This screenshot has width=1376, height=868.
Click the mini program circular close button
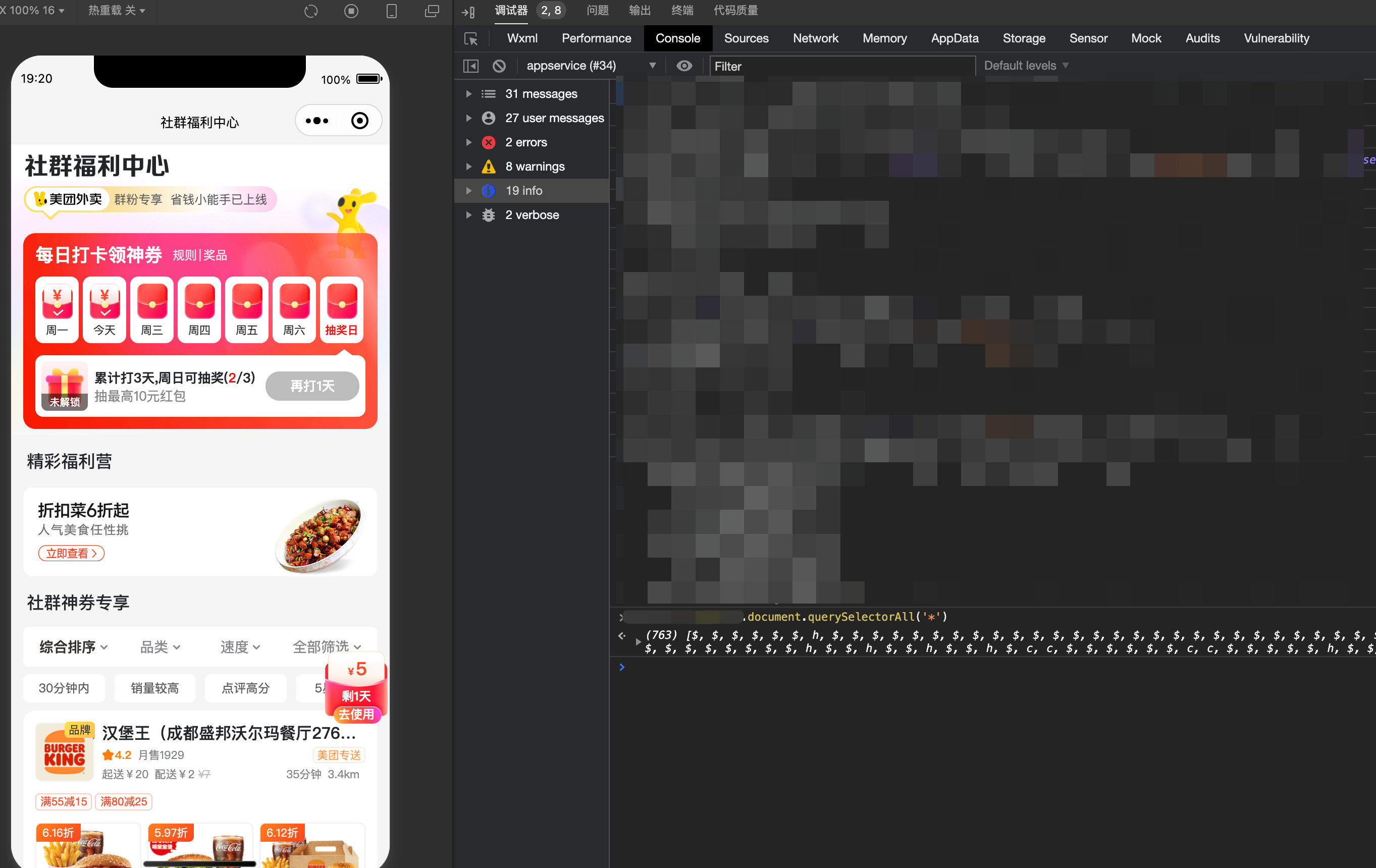(x=360, y=121)
